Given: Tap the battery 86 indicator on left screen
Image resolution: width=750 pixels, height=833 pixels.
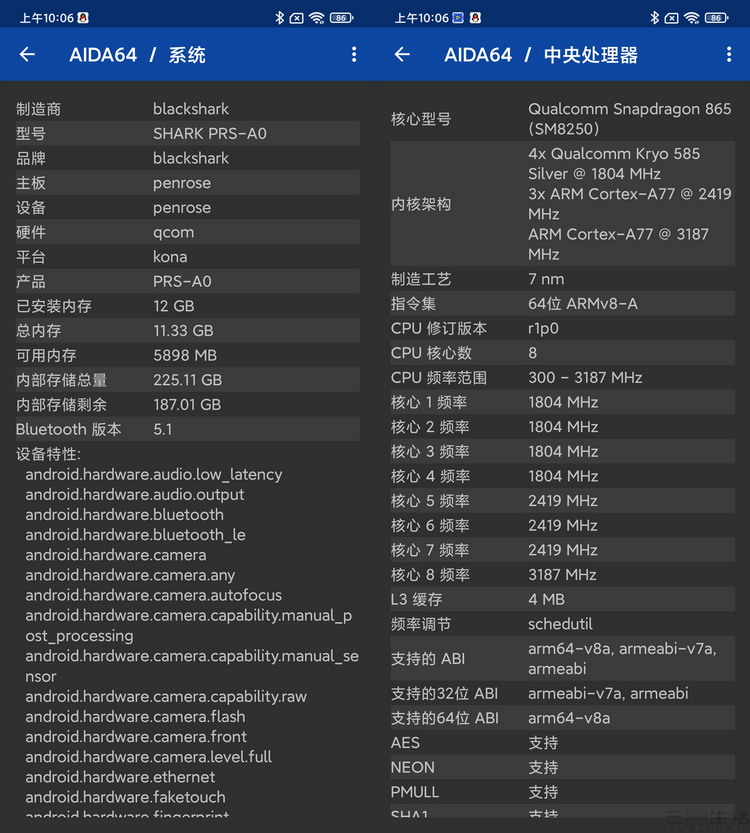Looking at the screenshot, I should click(341, 18).
